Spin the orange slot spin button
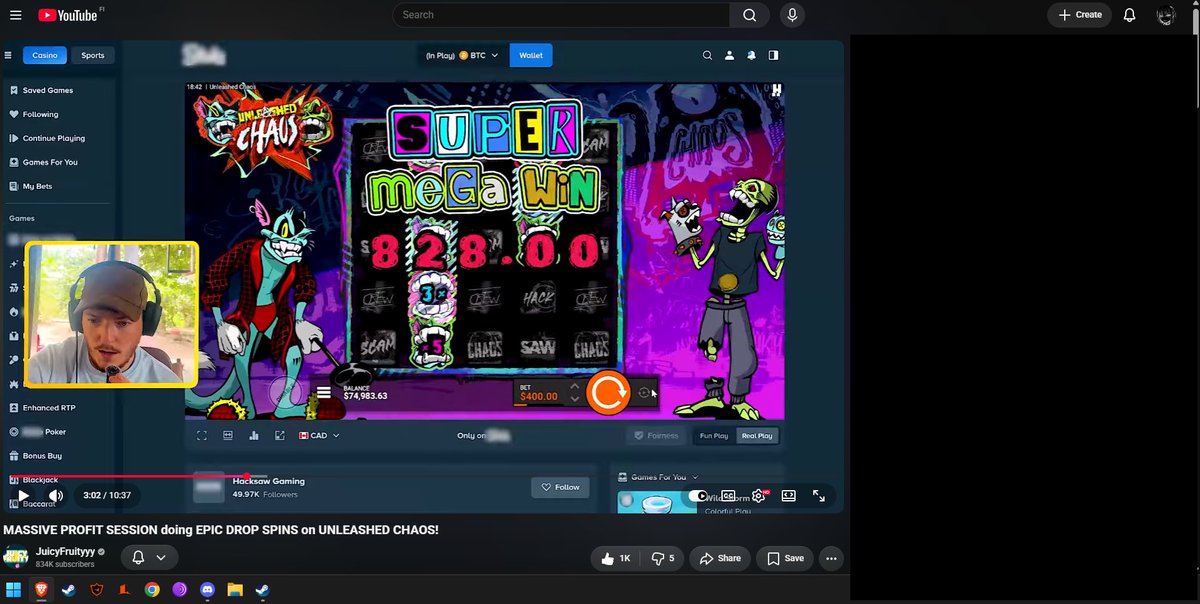The height and width of the screenshot is (604, 1200). point(607,392)
